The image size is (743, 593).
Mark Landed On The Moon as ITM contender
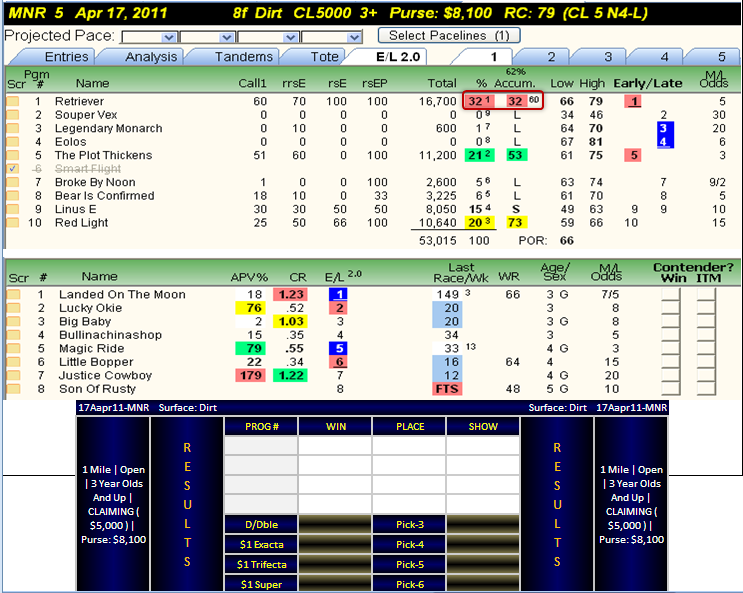tap(706, 294)
